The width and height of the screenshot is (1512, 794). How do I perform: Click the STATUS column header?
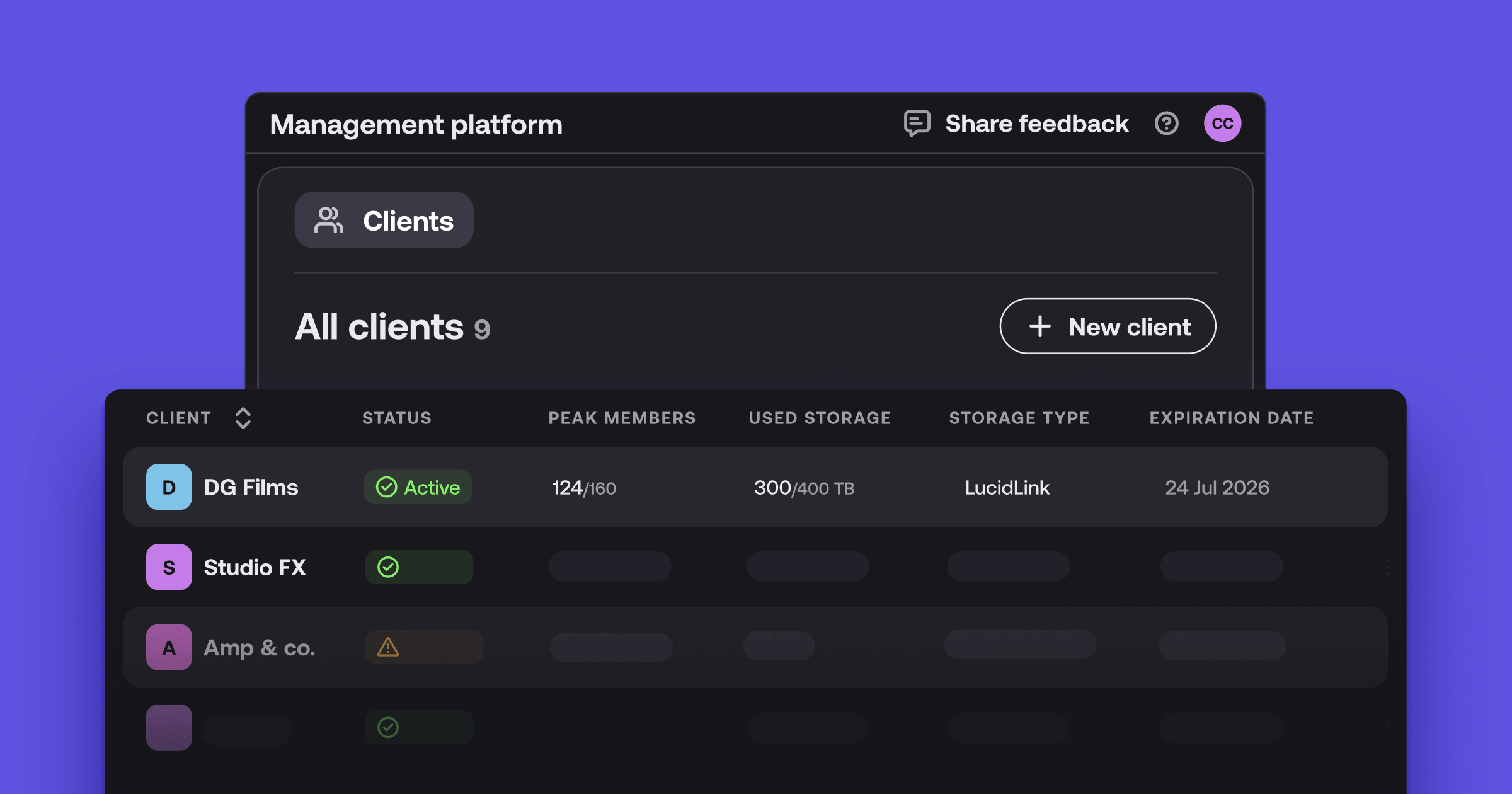(397, 418)
